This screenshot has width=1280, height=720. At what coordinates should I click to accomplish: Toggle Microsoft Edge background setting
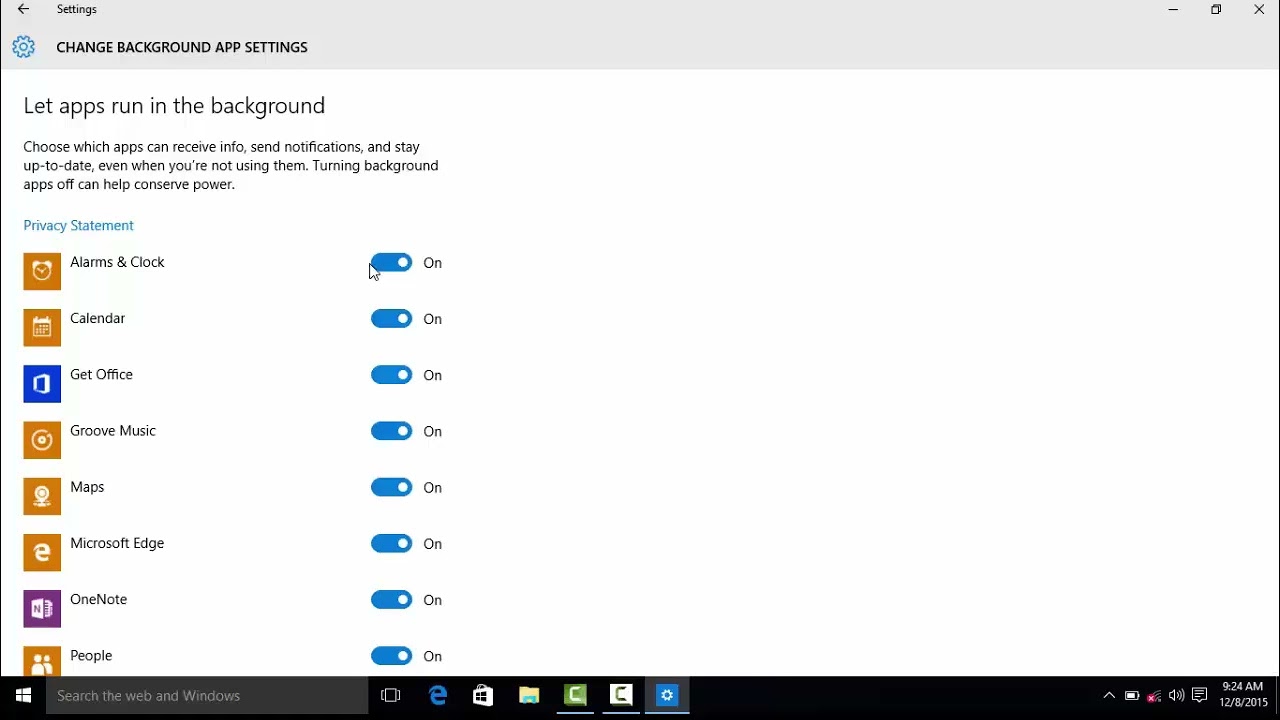[x=391, y=543]
